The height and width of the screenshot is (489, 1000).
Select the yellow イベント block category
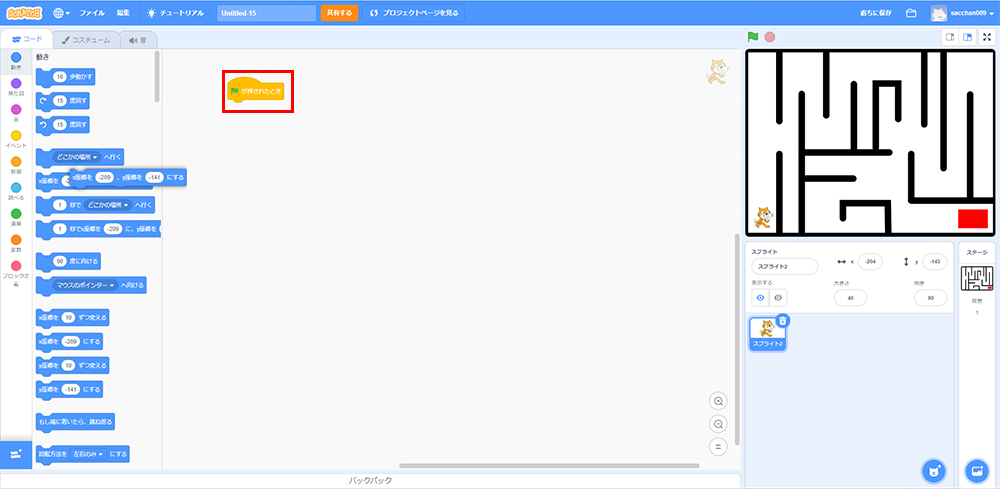pyautogui.click(x=16, y=138)
